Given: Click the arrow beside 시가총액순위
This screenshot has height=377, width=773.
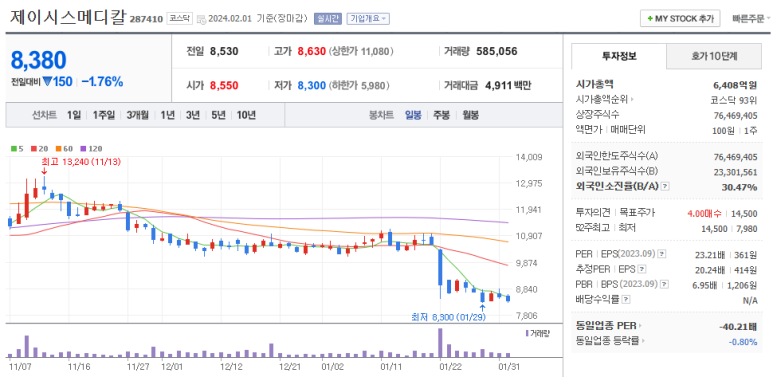Looking at the screenshot, I should (632, 100).
